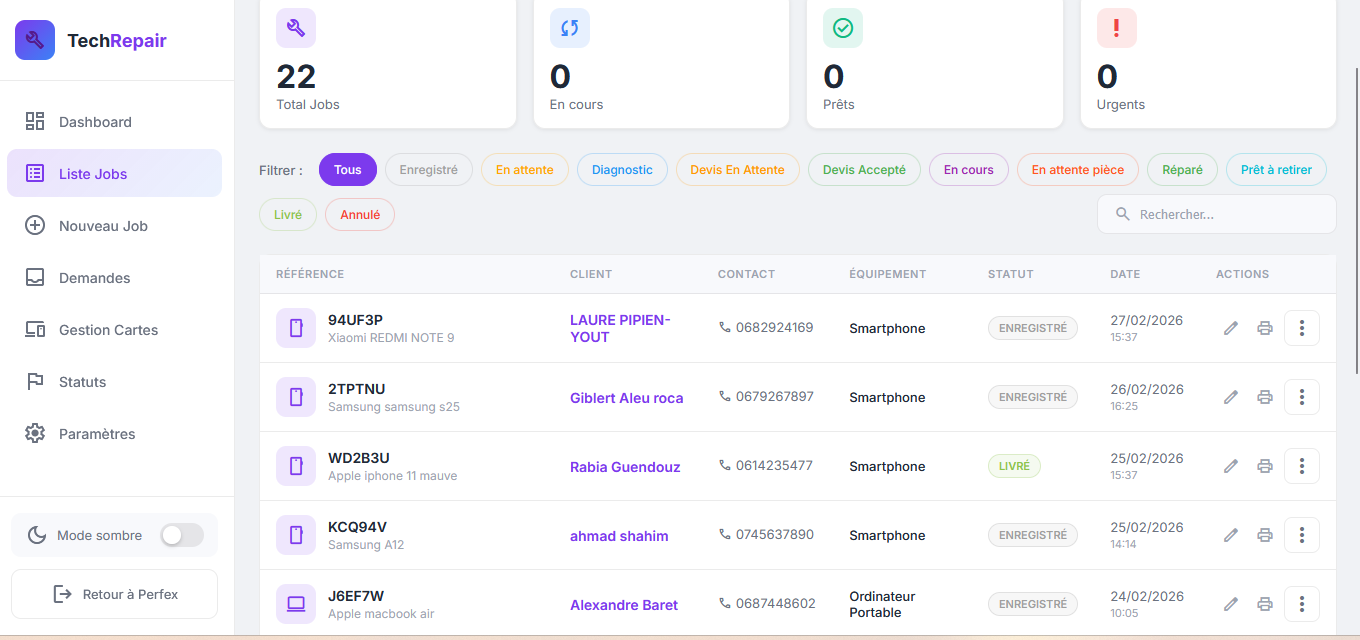This screenshot has width=1360, height=640.
Task: Filter jobs by Enregistré status
Action: [428, 170]
